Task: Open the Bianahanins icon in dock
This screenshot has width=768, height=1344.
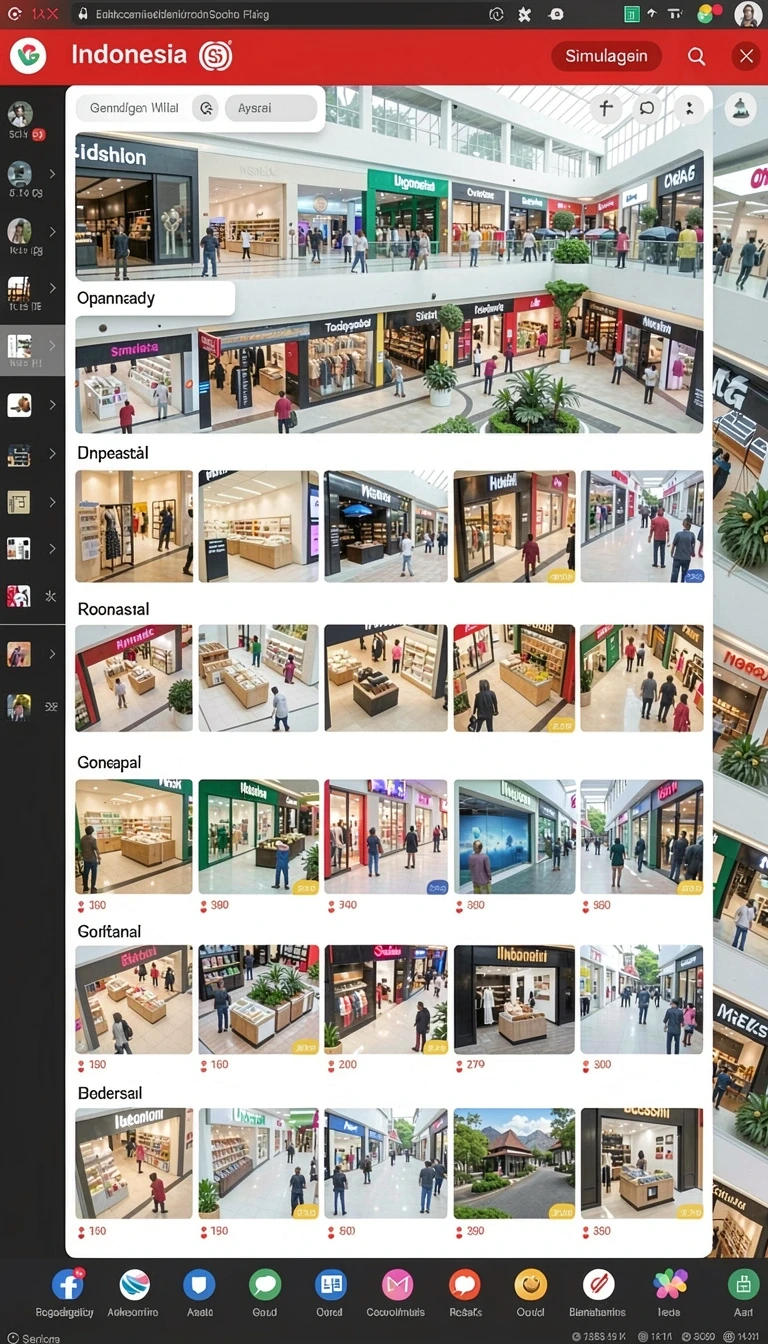Action: (598, 1284)
